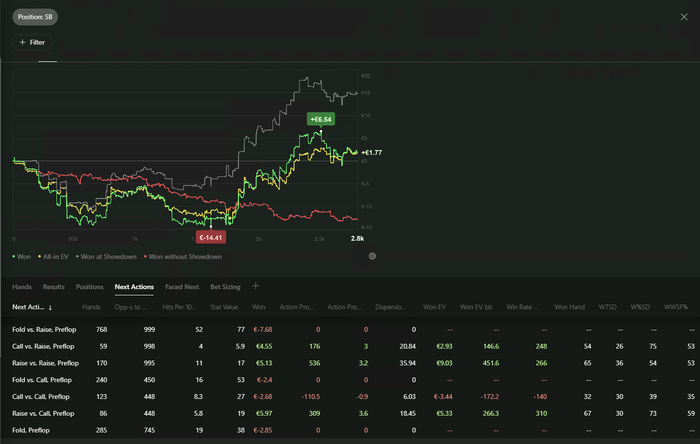Select the Call vs. Raise, Preflop row
Viewport: 700px width, 444px height.
pos(350,346)
